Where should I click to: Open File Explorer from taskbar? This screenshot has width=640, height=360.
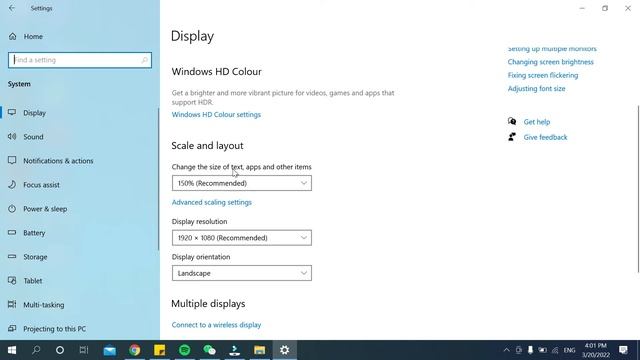pos(260,350)
